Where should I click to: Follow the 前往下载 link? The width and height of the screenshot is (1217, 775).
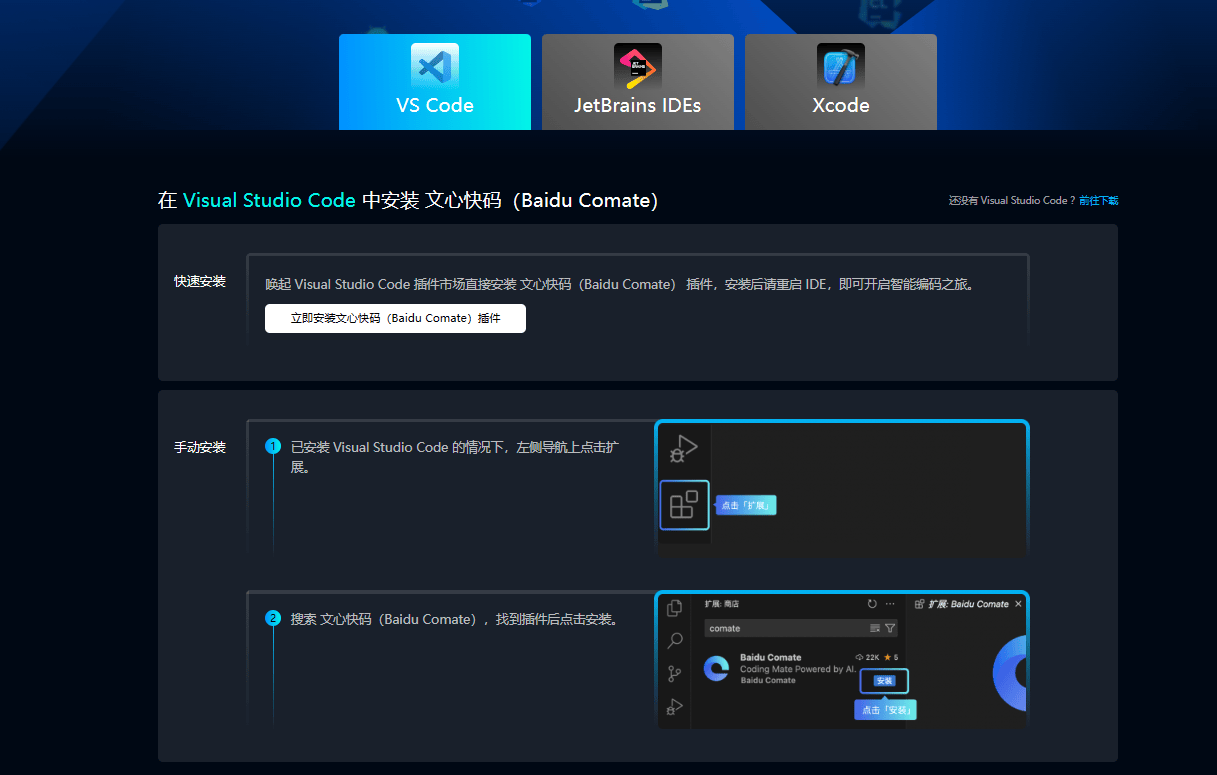(x=1098, y=201)
